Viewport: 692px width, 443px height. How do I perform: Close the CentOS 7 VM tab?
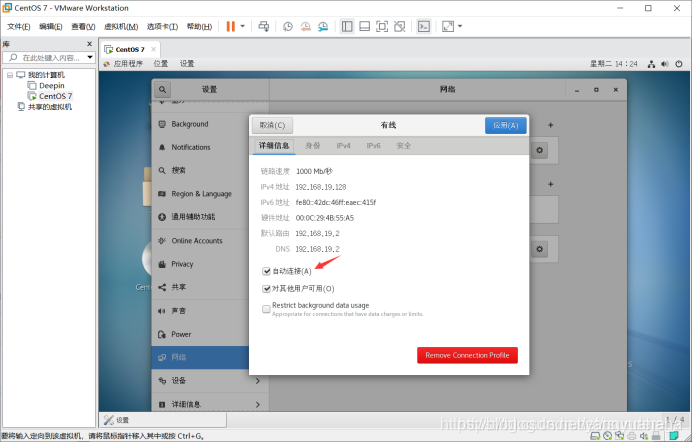tap(153, 49)
